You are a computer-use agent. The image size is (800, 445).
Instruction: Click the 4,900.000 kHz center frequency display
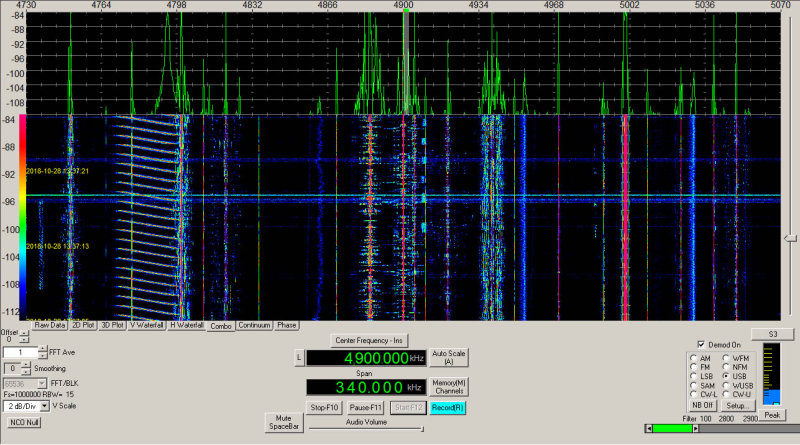(366, 358)
